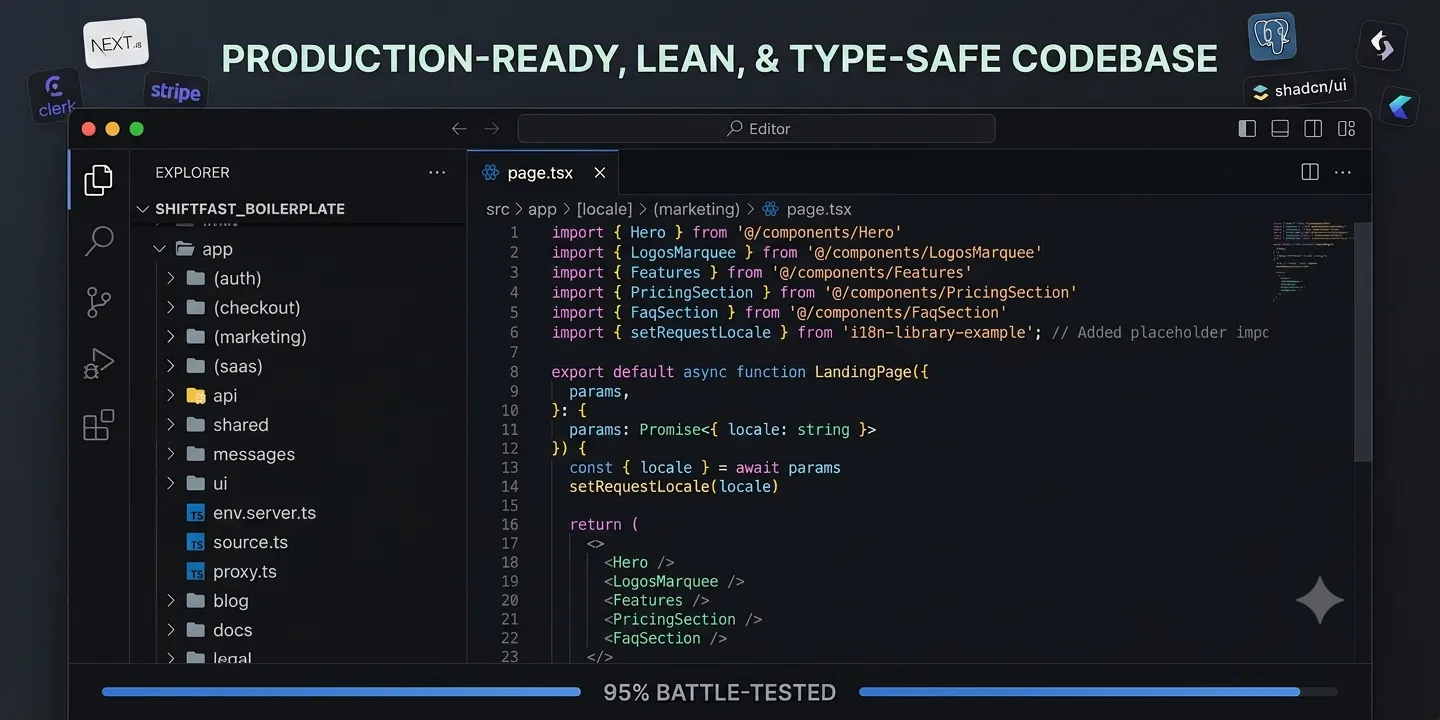The height and width of the screenshot is (720, 1440).
Task: Click the '<PricingSection />' line
Action: click(682, 619)
